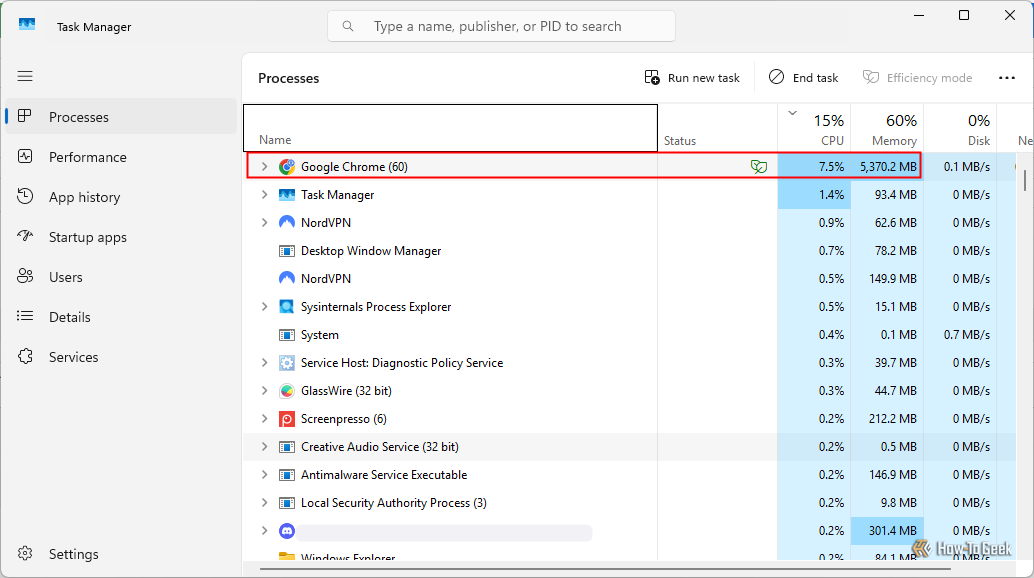Click the Status column header

[717, 128]
